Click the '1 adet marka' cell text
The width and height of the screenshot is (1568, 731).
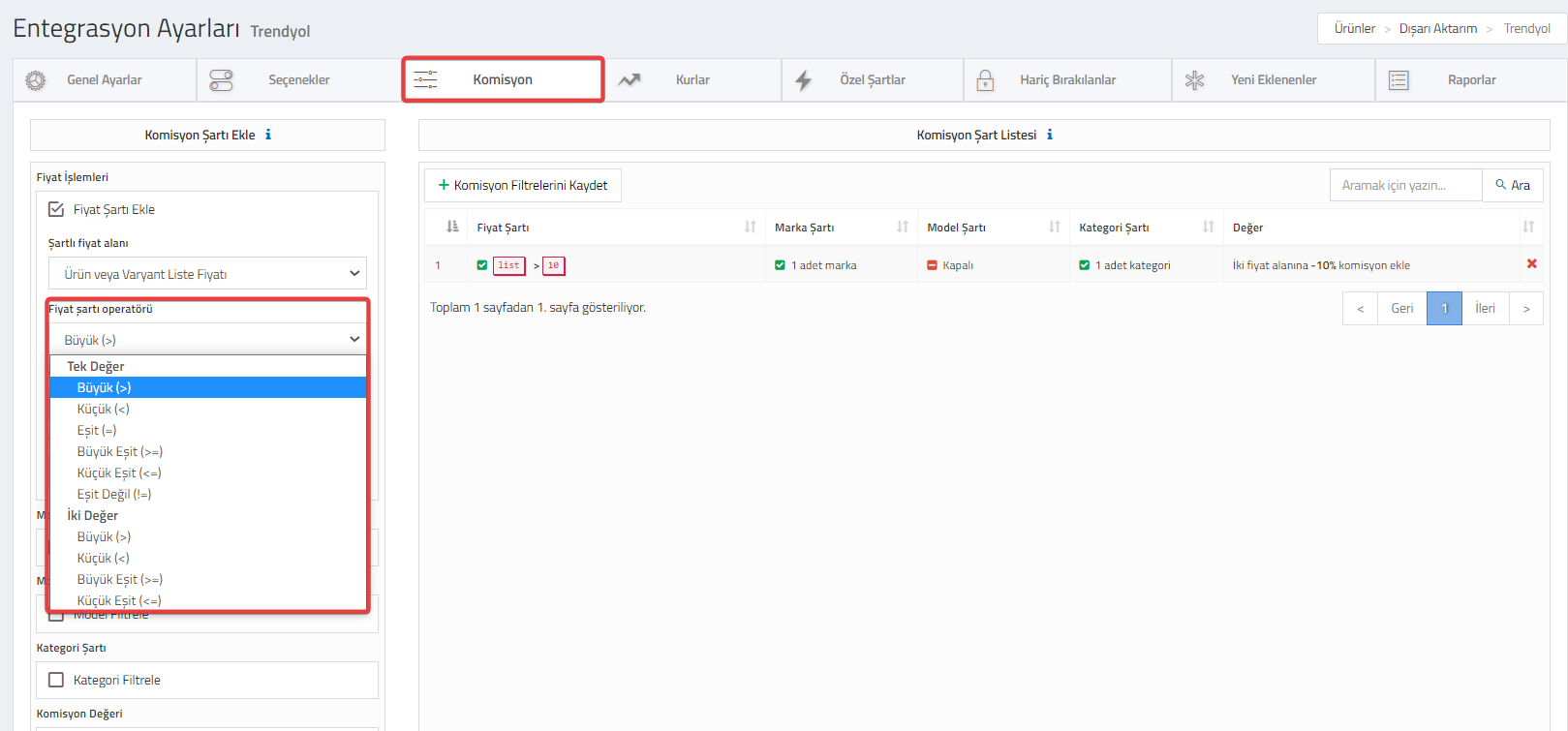pyautogui.click(x=823, y=265)
